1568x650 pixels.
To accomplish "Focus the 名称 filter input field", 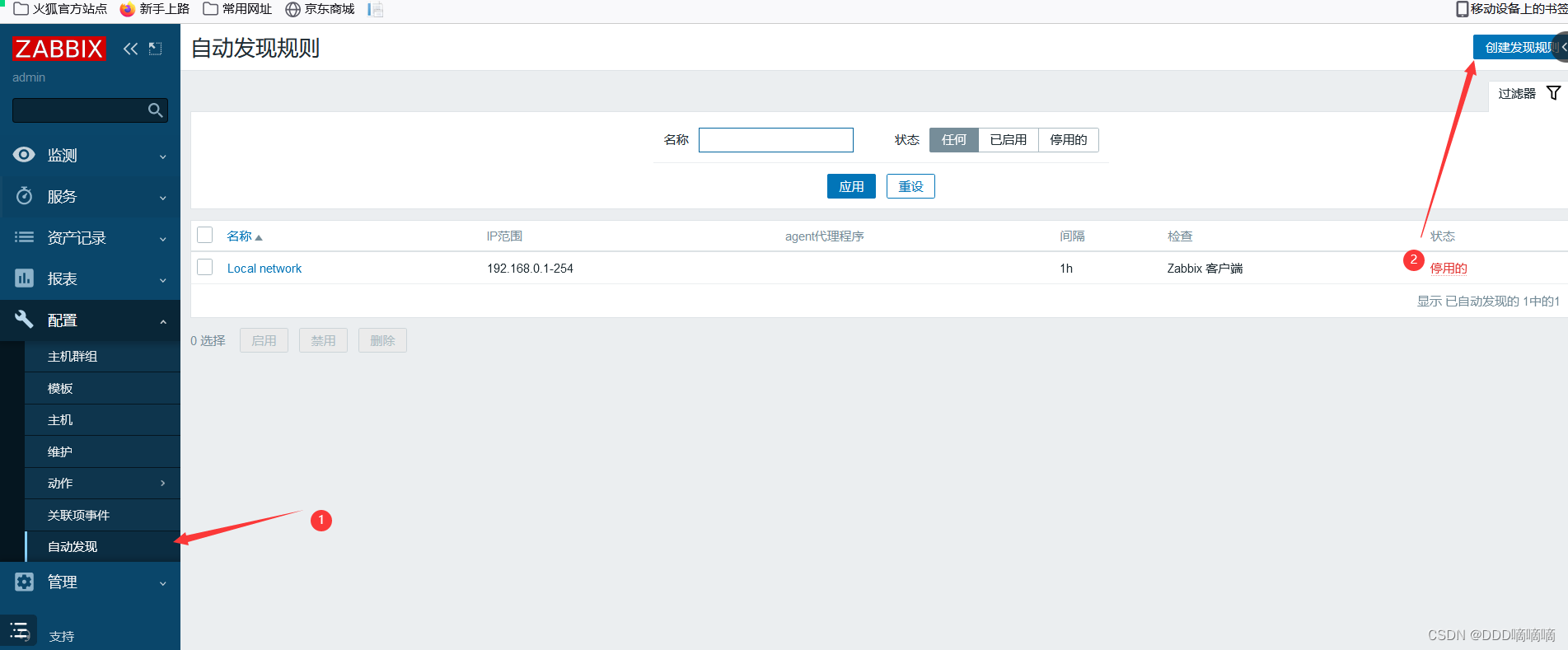I will pos(775,140).
